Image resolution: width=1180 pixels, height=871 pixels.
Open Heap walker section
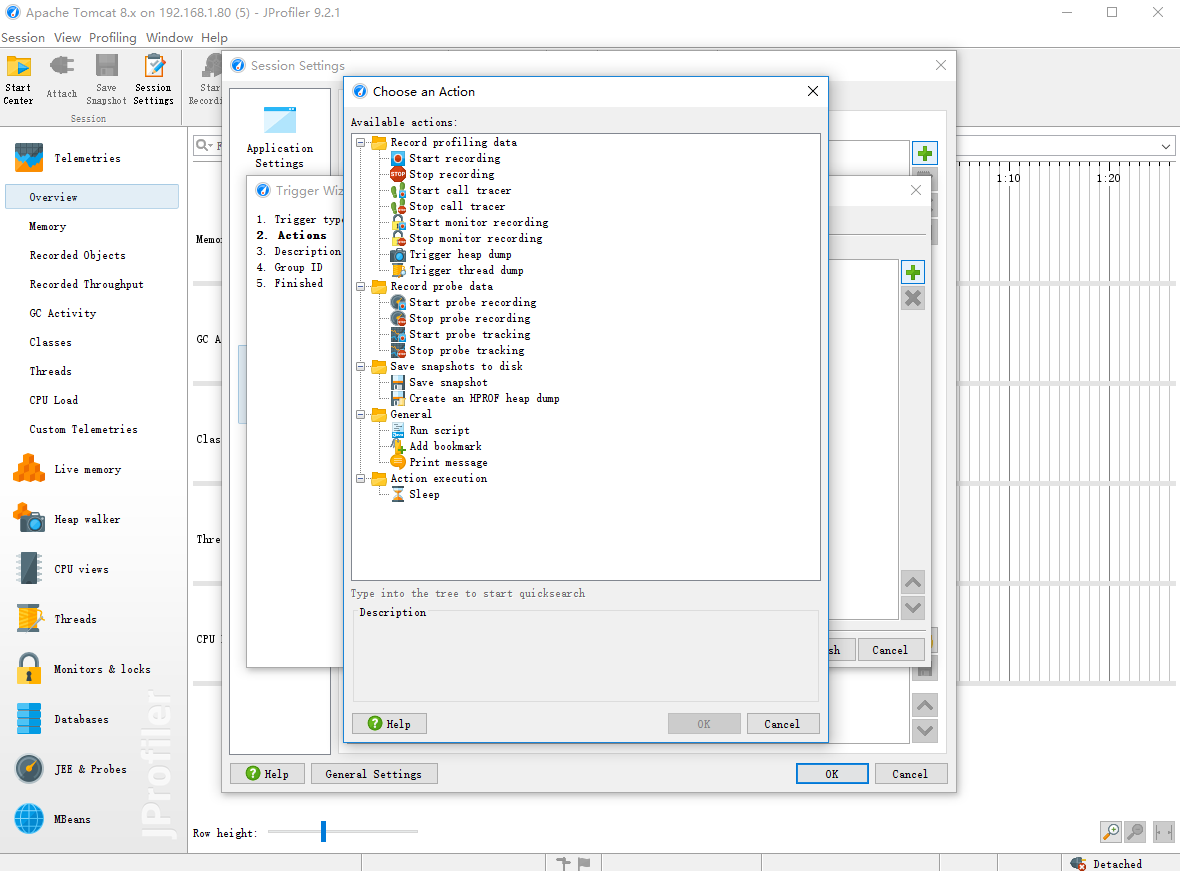(68, 519)
